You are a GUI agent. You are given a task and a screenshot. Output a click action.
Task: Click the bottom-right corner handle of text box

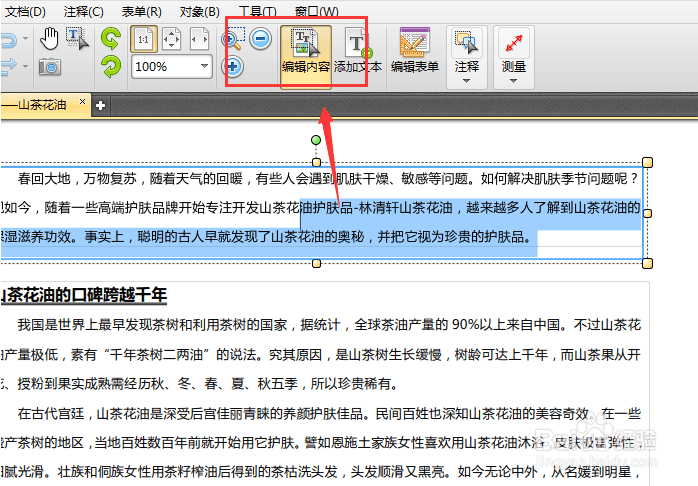[648, 263]
